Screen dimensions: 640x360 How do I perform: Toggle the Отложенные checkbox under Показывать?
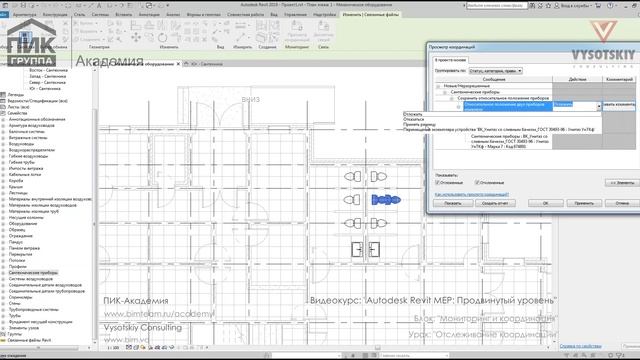(438, 182)
